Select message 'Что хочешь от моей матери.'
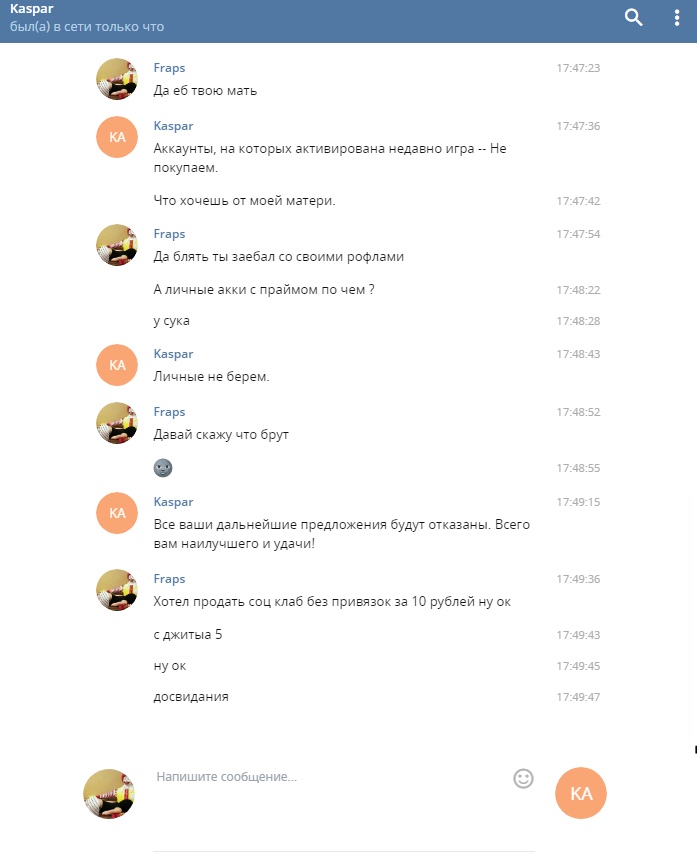The width and height of the screenshot is (697, 856). click(x=244, y=201)
